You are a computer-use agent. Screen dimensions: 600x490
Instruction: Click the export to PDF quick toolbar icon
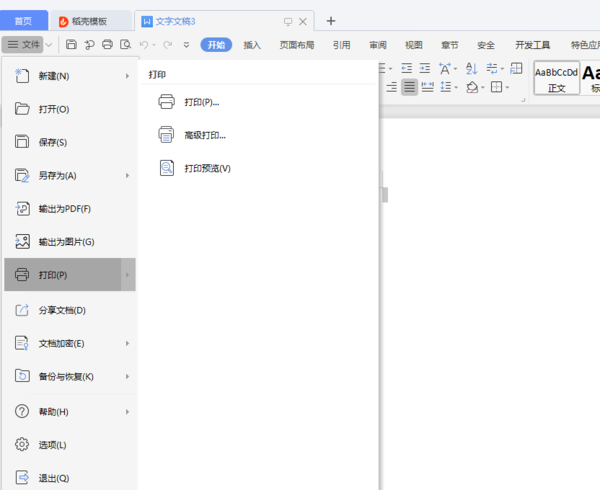(x=89, y=45)
